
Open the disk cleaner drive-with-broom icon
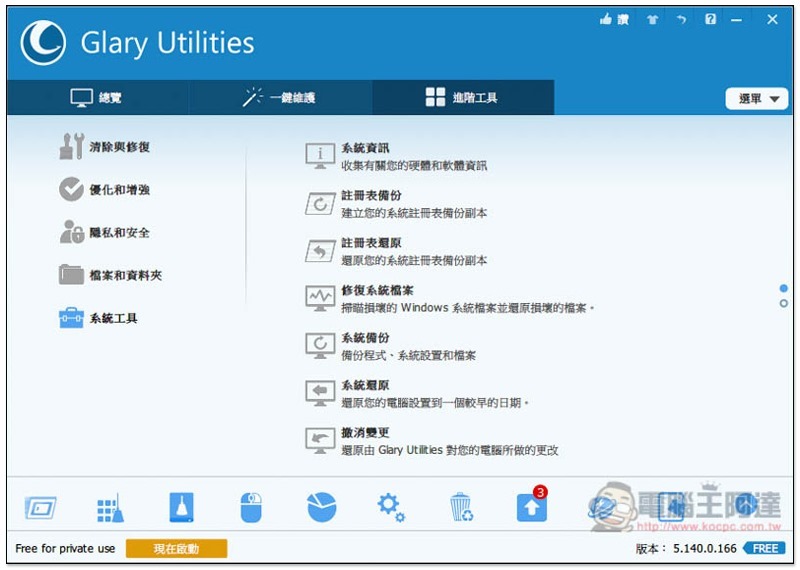pos(181,507)
